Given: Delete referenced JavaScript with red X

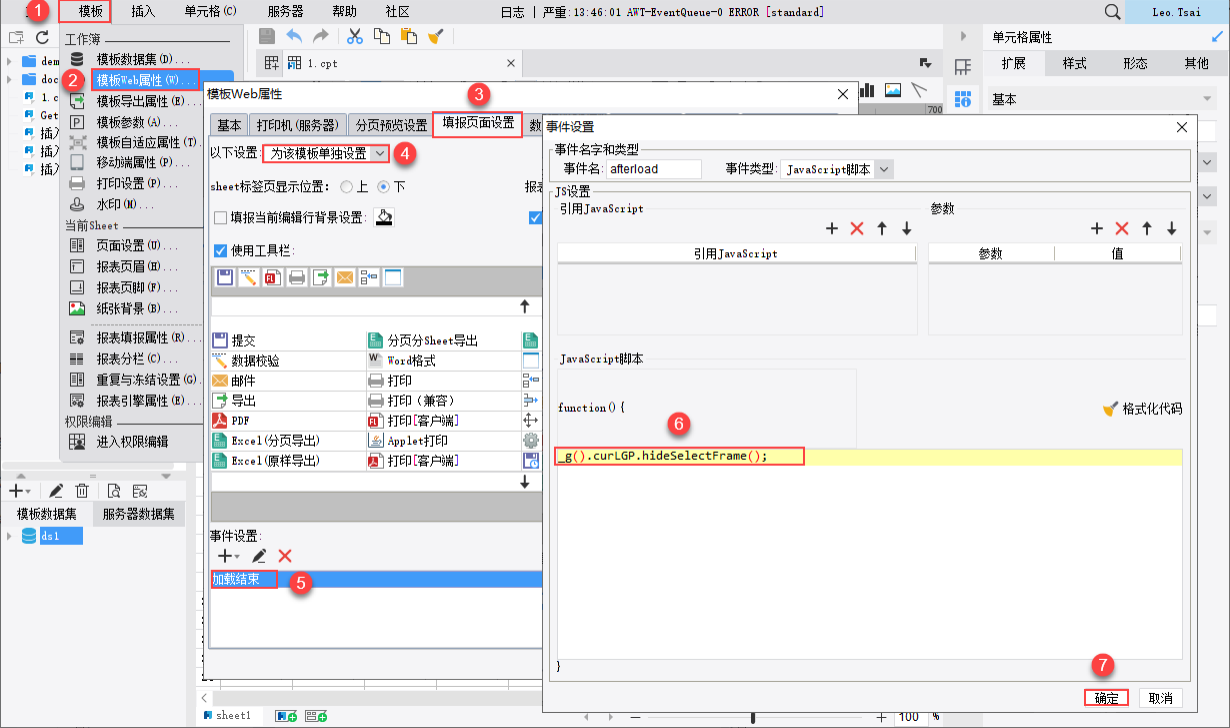Looking at the screenshot, I should (857, 228).
